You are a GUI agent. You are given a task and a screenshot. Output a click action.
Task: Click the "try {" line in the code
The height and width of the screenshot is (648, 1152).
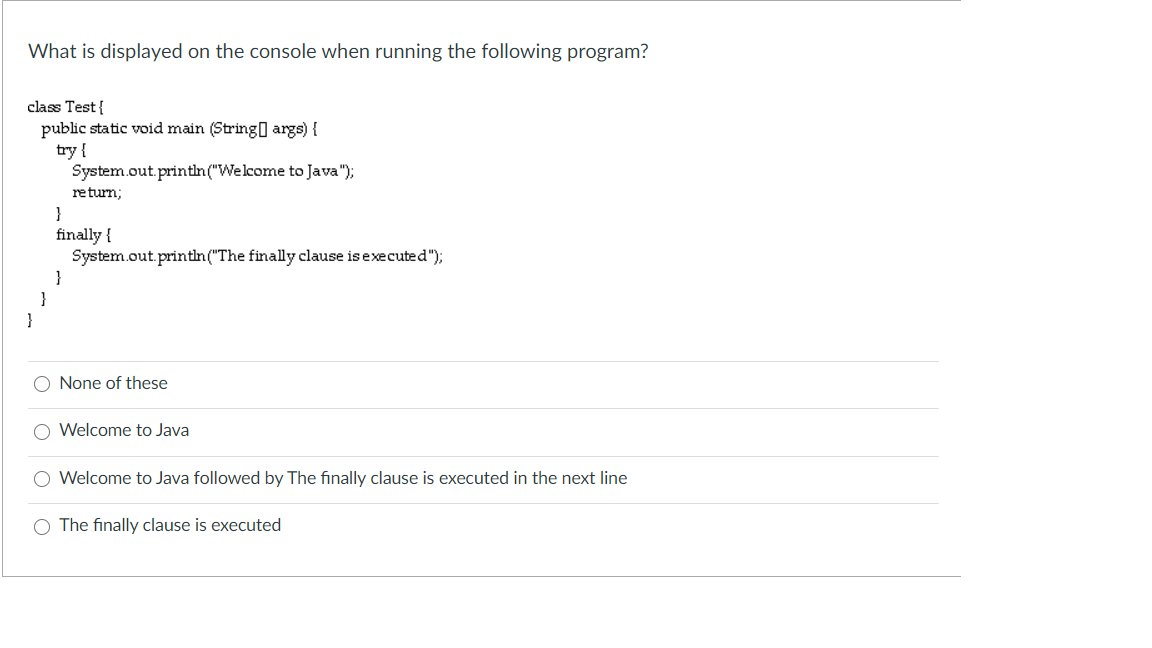[x=70, y=149]
